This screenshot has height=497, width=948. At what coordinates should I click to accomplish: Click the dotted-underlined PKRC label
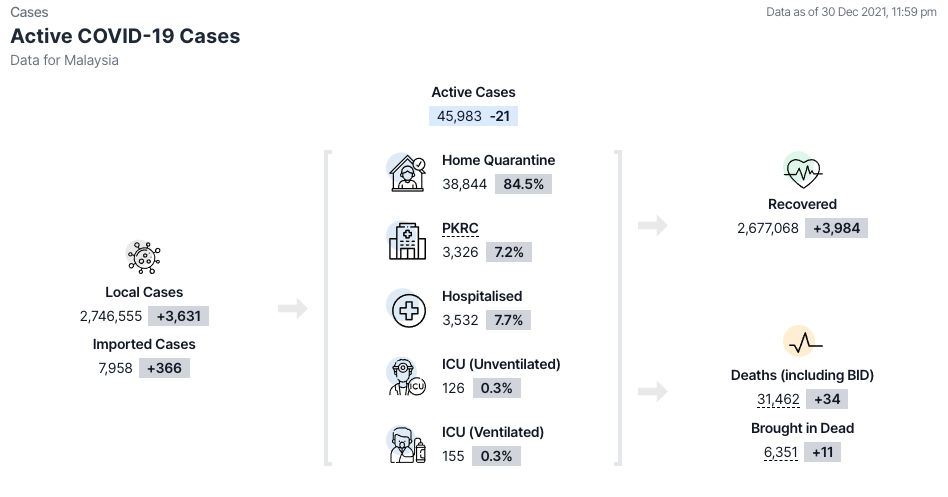460,228
